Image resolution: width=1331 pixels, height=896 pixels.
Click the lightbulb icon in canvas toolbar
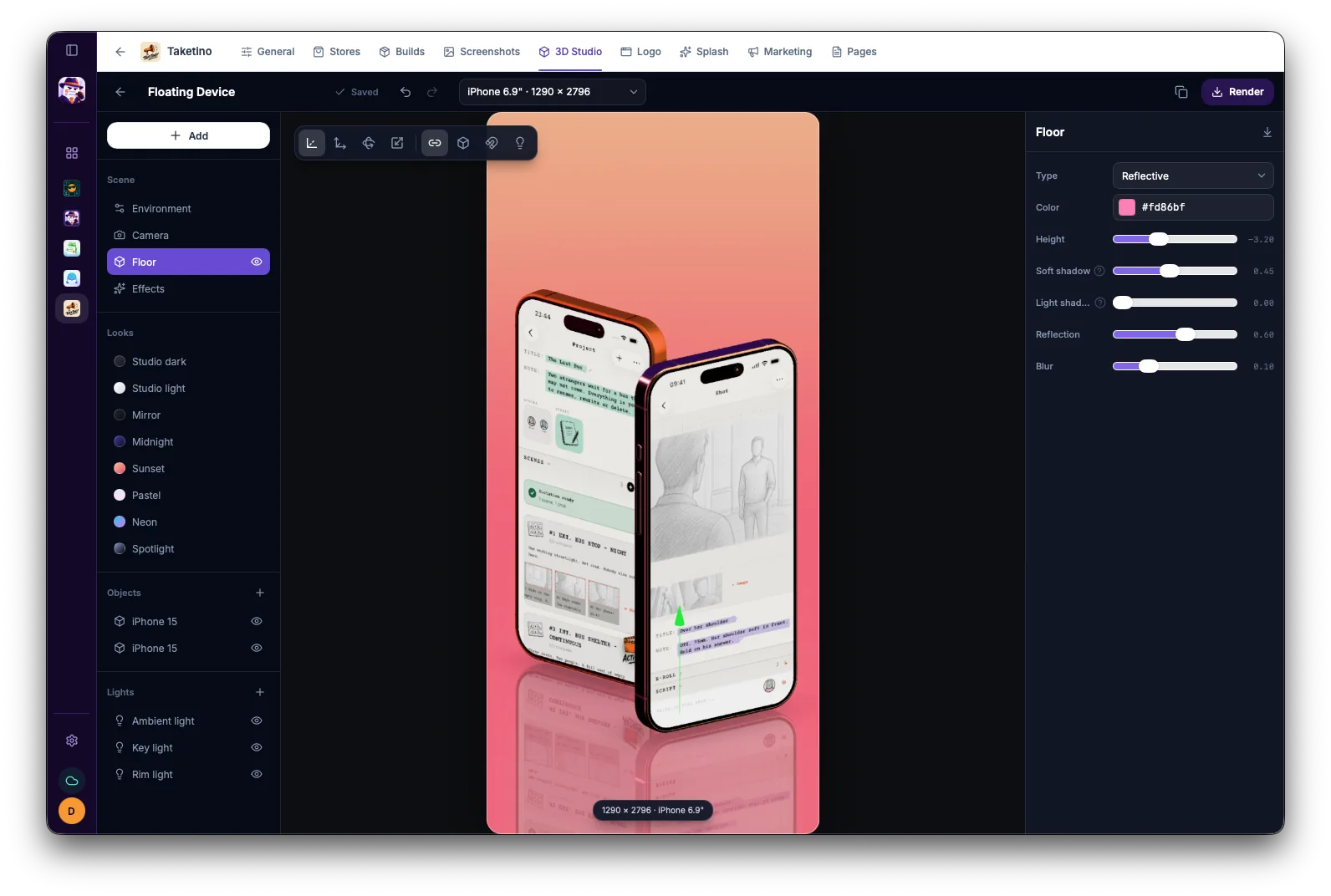(520, 143)
